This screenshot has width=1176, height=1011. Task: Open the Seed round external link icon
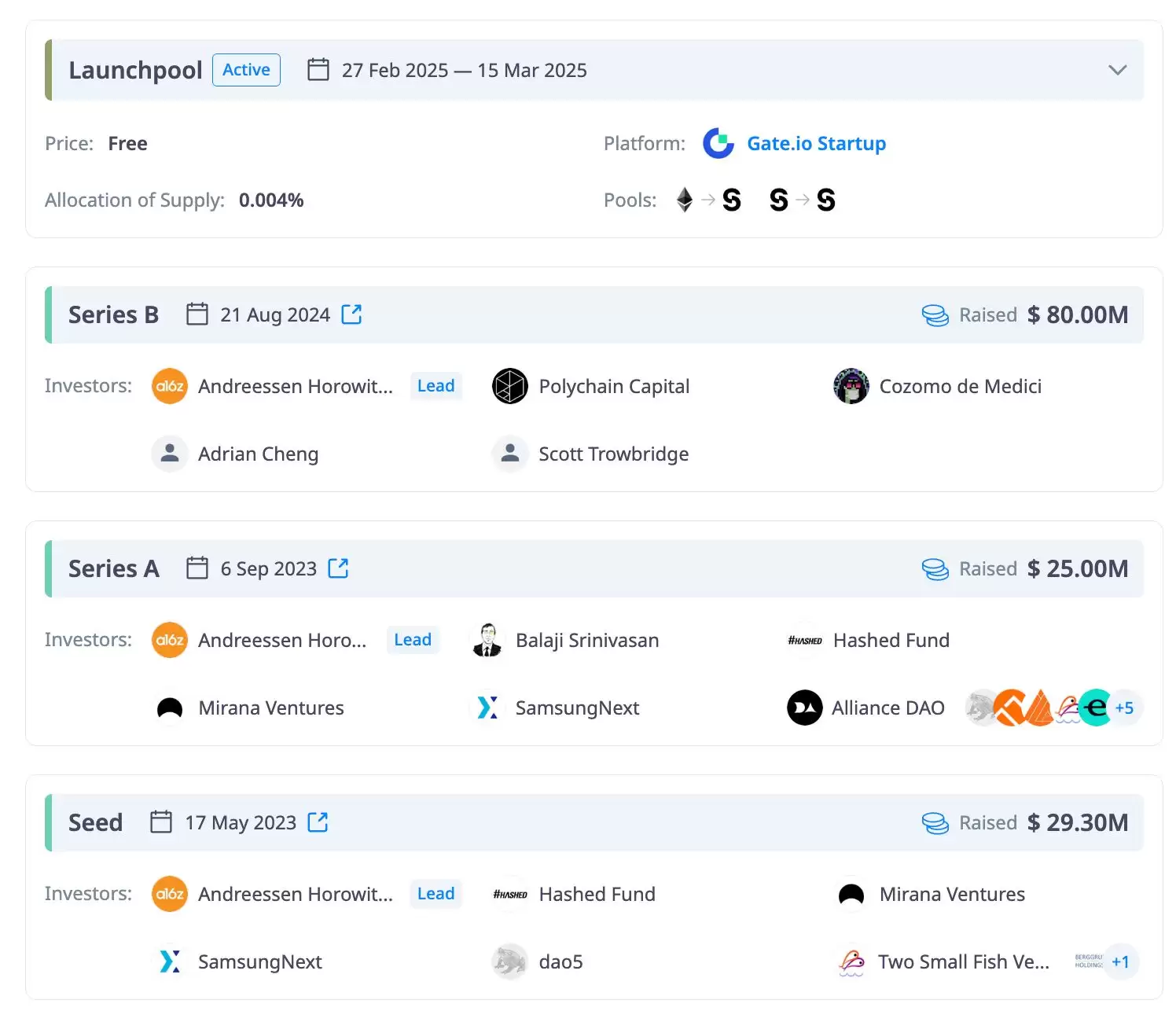(318, 822)
